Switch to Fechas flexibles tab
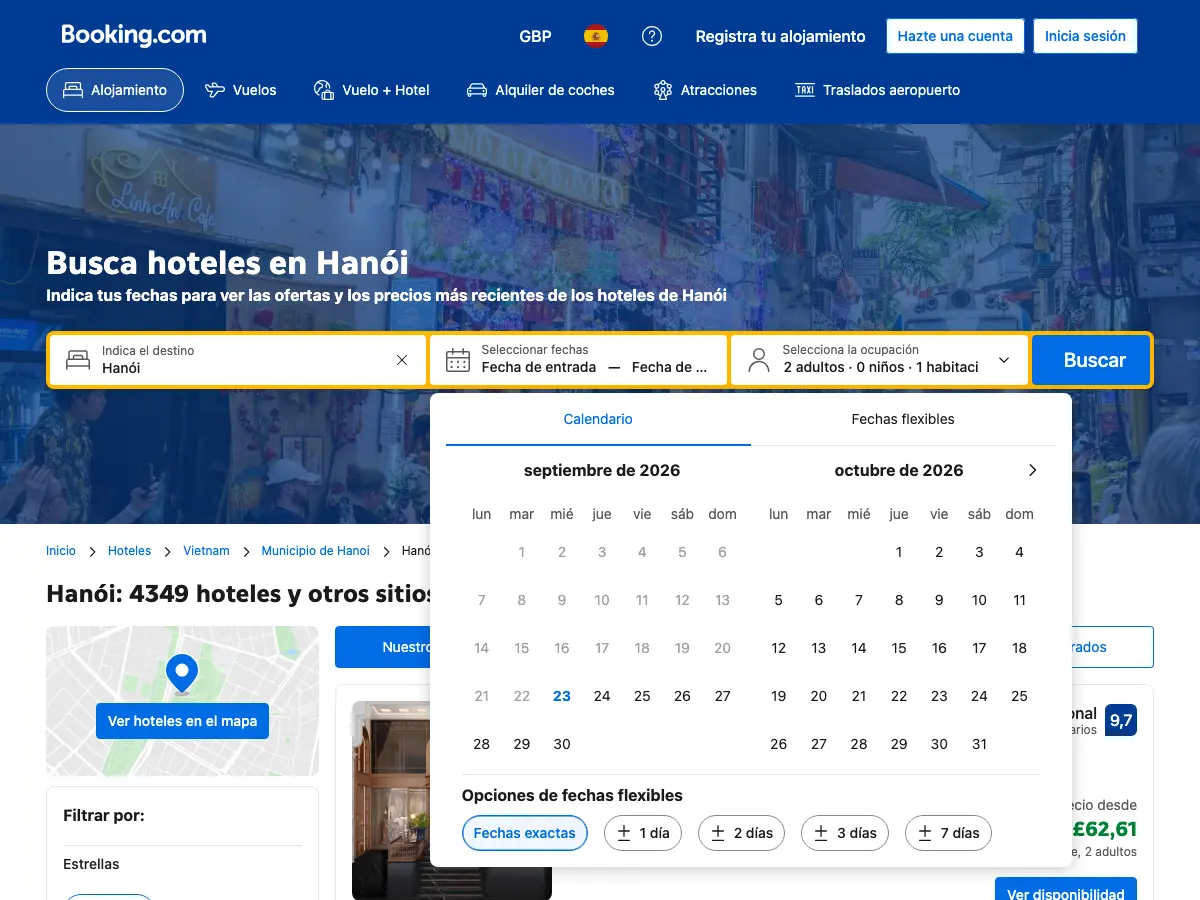The image size is (1200, 900). click(x=903, y=419)
